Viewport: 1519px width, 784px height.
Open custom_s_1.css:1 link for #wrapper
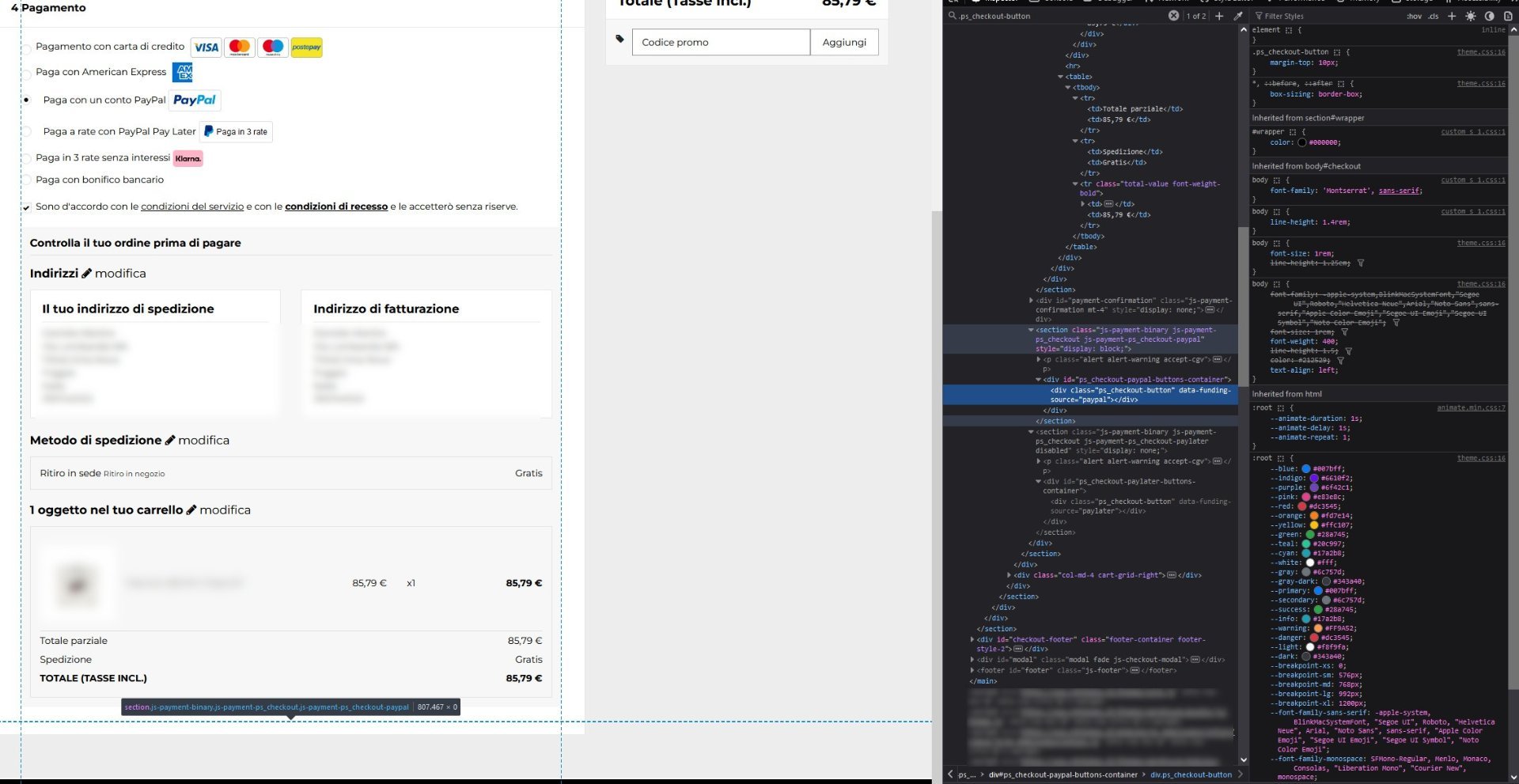coord(1473,132)
